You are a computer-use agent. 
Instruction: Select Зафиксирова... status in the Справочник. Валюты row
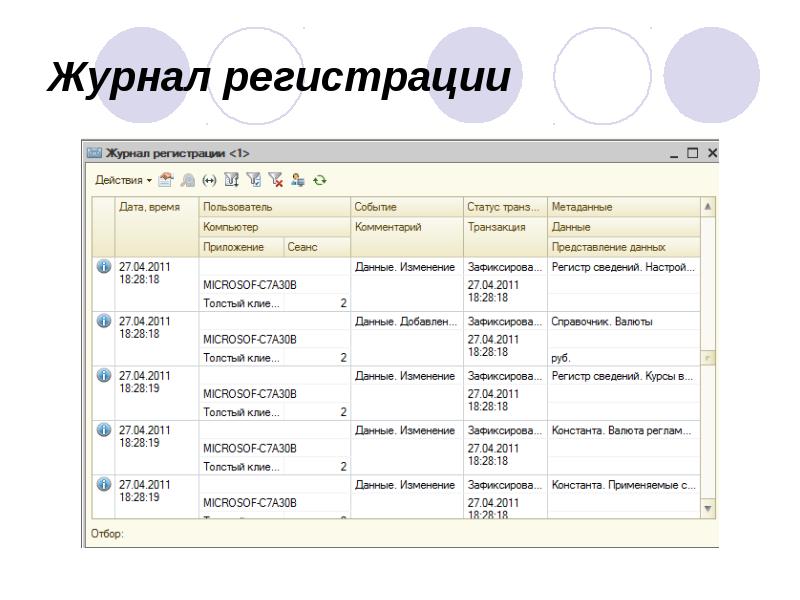pos(505,321)
